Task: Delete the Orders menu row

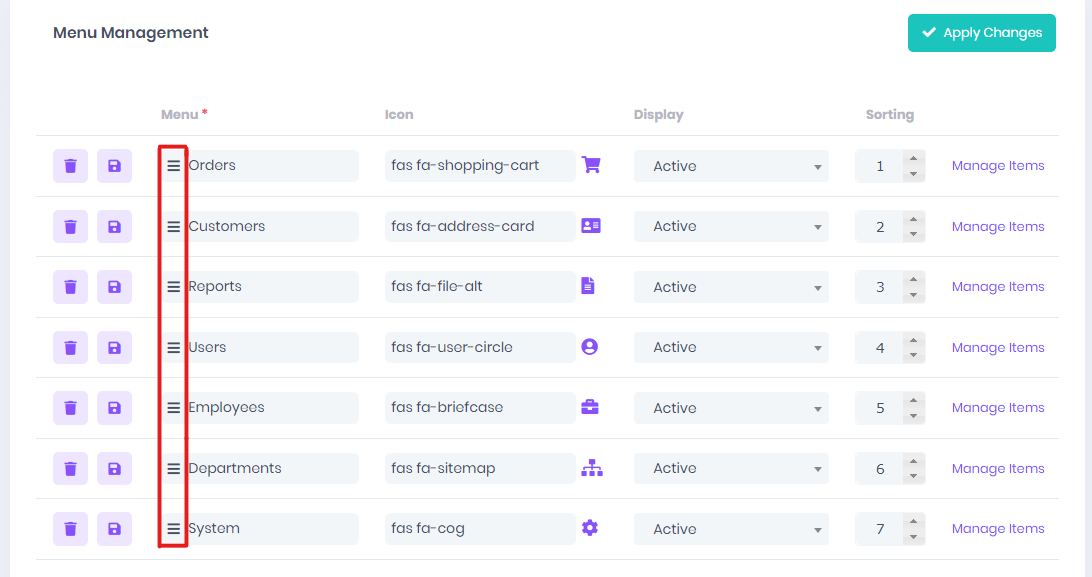Action: (70, 166)
